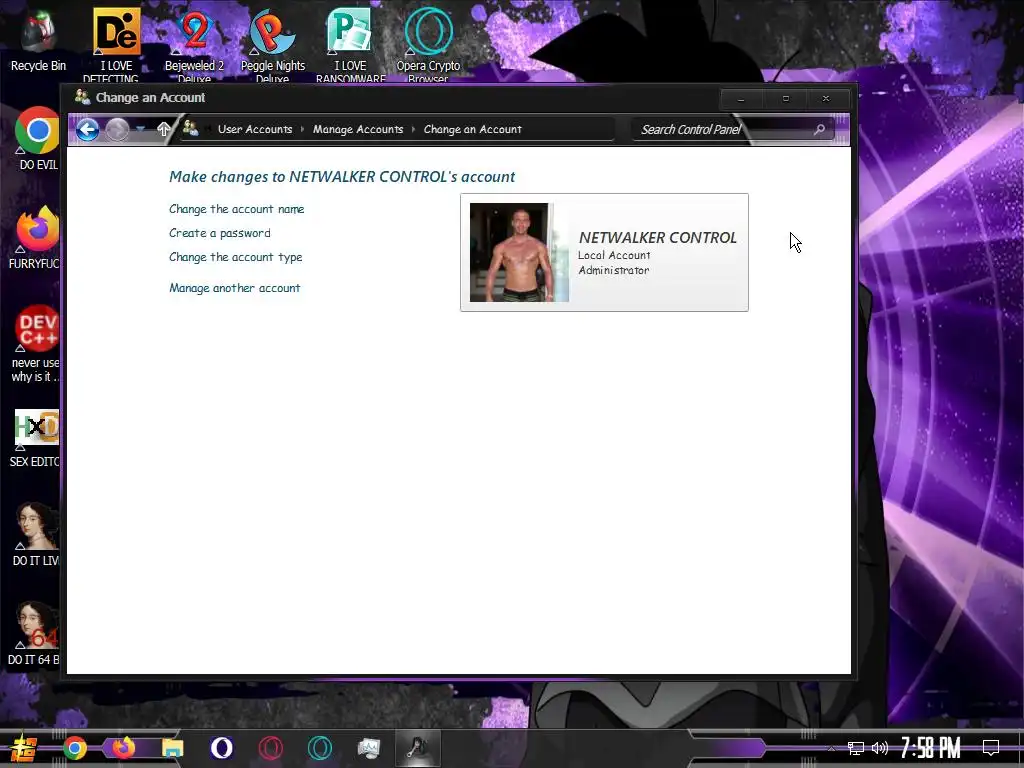
Task: Click the User Accounts address bar icon
Action: 191,129
